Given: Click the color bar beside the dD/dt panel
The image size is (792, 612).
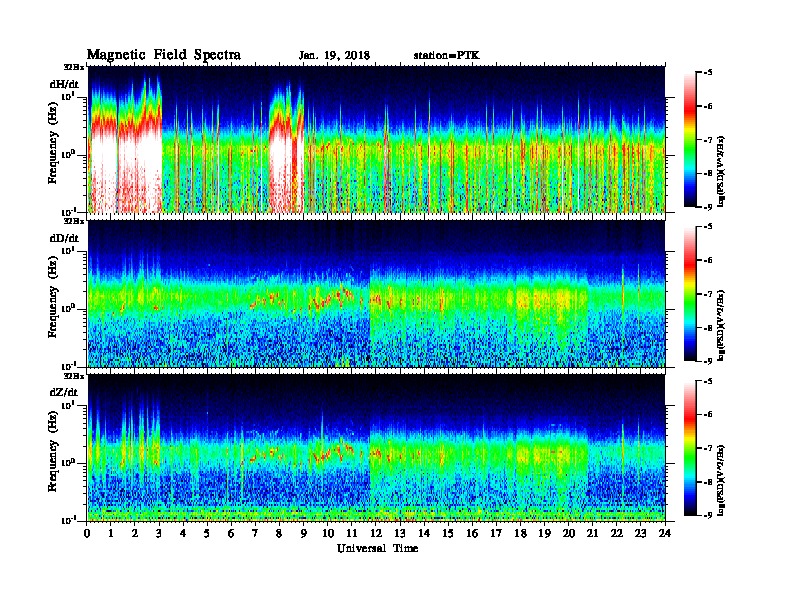Looking at the screenshot, I should click(x=689, y=294).
